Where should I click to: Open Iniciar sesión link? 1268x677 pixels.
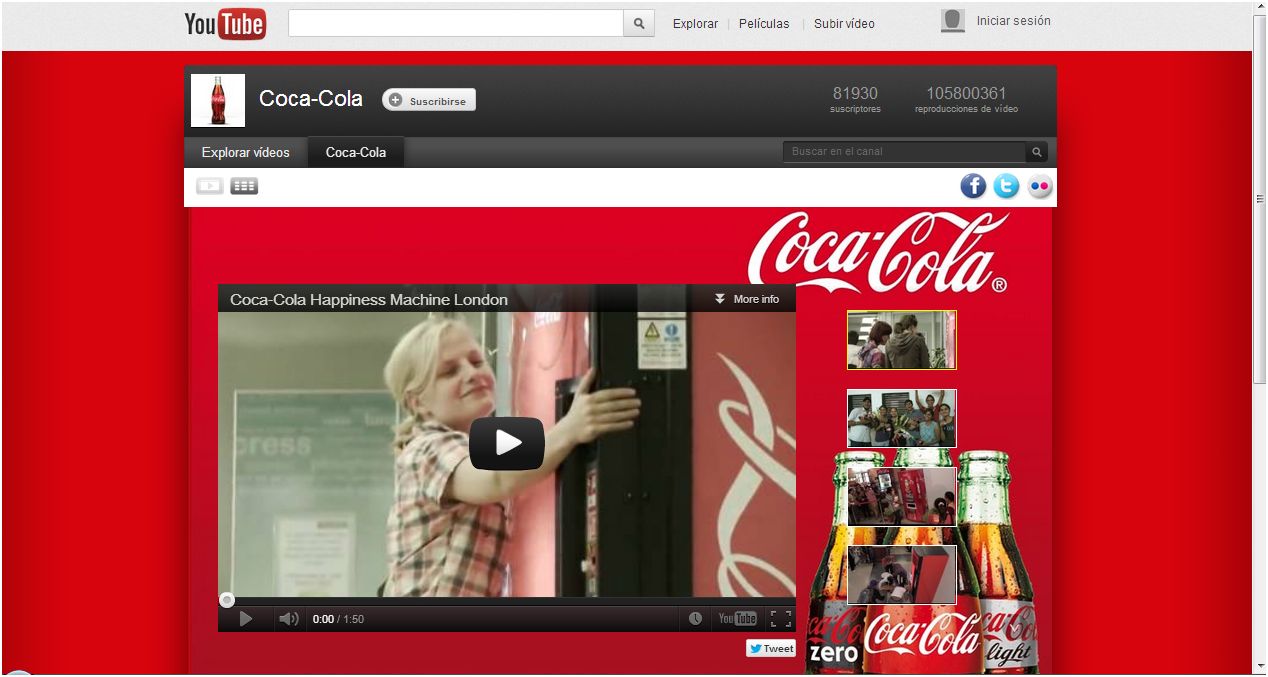coord(1014,20)
